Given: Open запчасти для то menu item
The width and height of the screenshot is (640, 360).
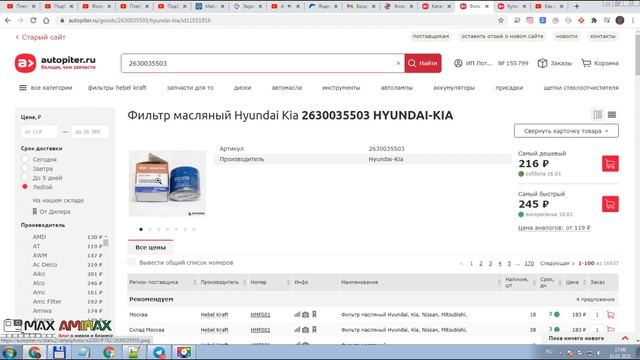Looking at the screenshot, I should [190, 88].
